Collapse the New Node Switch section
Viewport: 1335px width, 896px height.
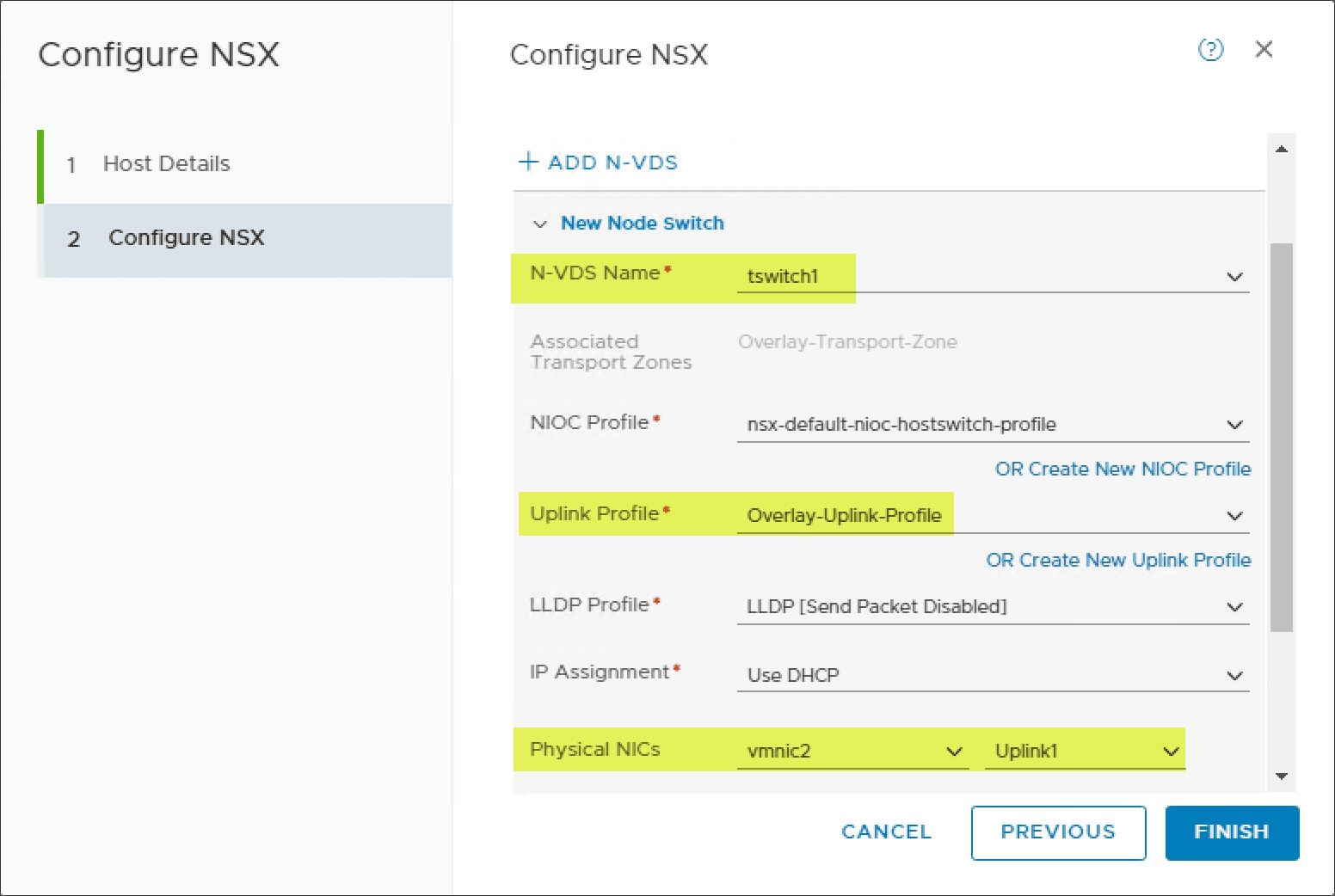click(x=540, y=224)
